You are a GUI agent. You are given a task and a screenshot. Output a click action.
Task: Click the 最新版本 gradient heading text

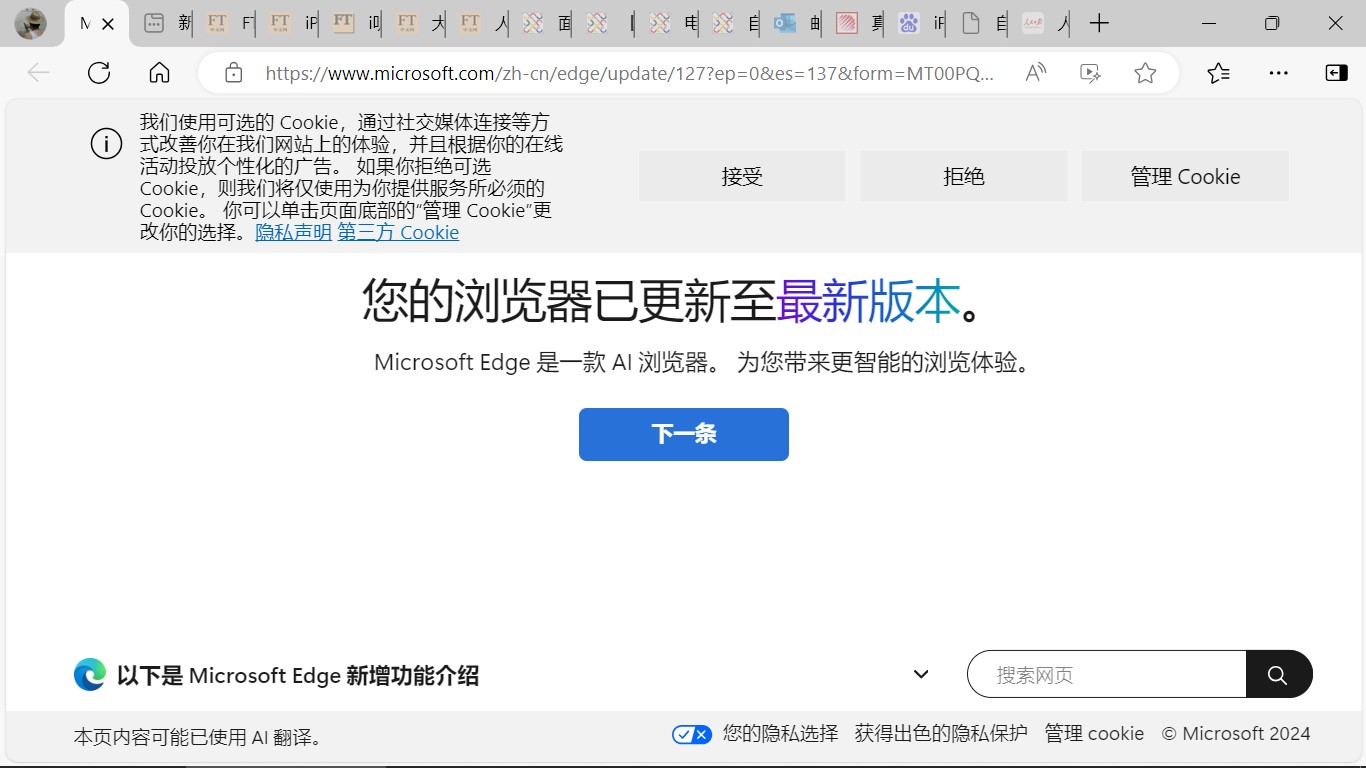click(x=868, y=300)
